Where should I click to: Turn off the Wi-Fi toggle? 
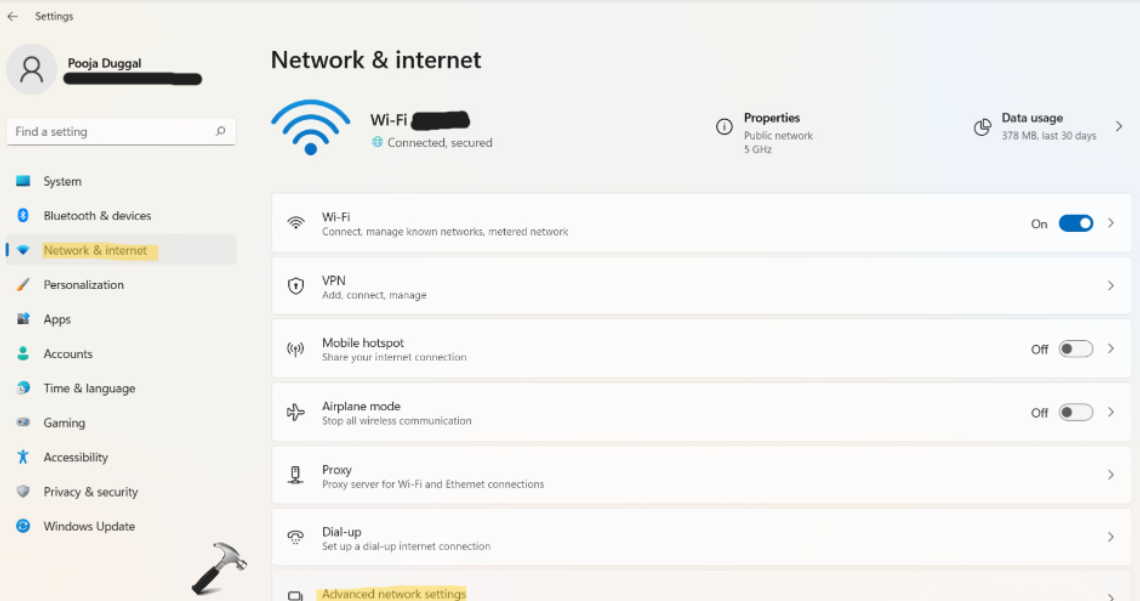tap(1076, 223)
